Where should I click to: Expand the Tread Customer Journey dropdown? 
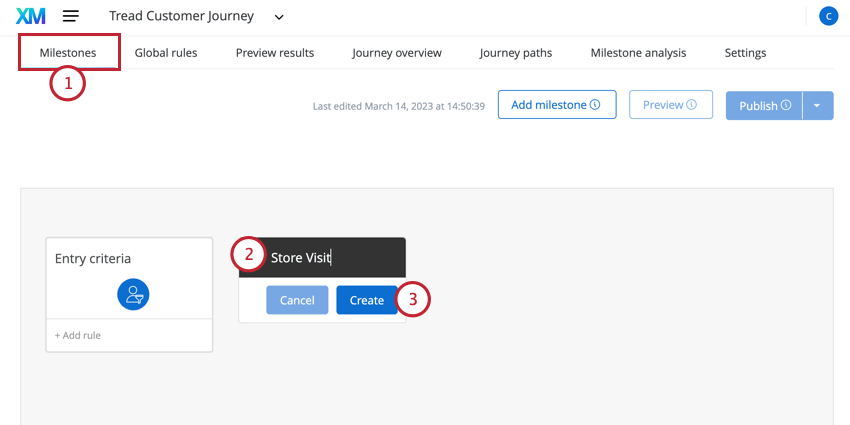coord(279,17)
